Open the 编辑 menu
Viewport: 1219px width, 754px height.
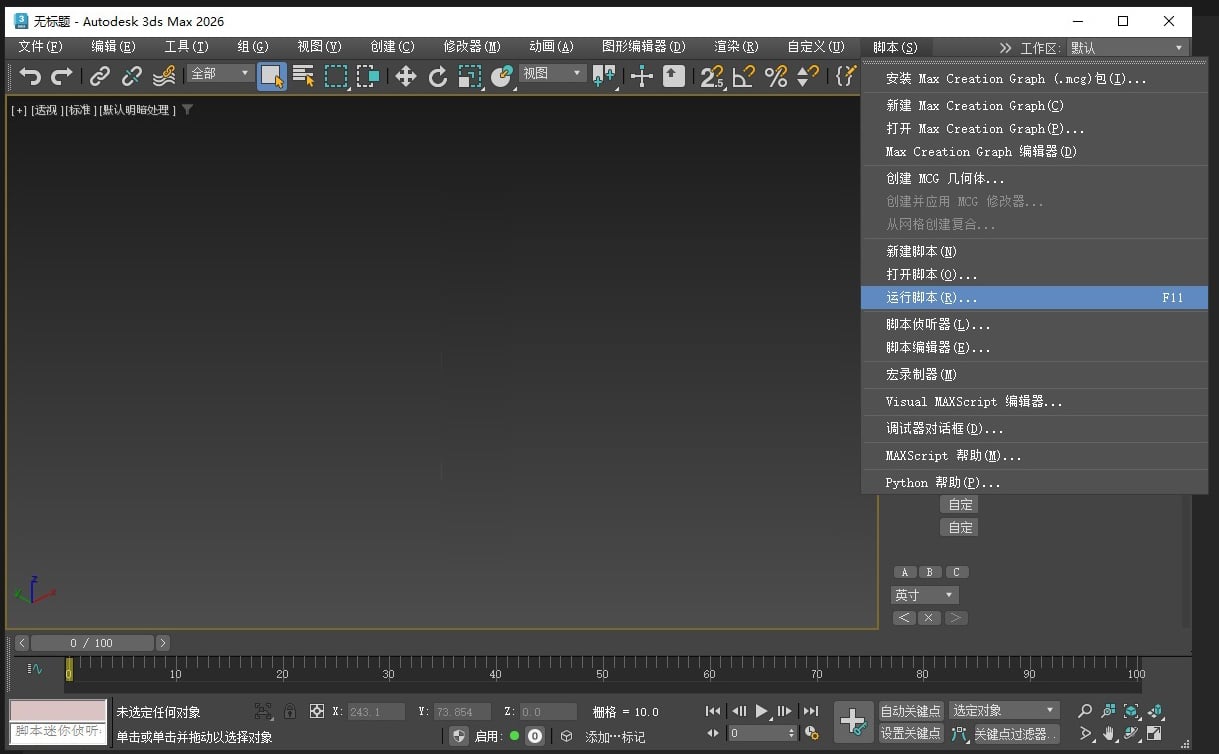point(113,47)
